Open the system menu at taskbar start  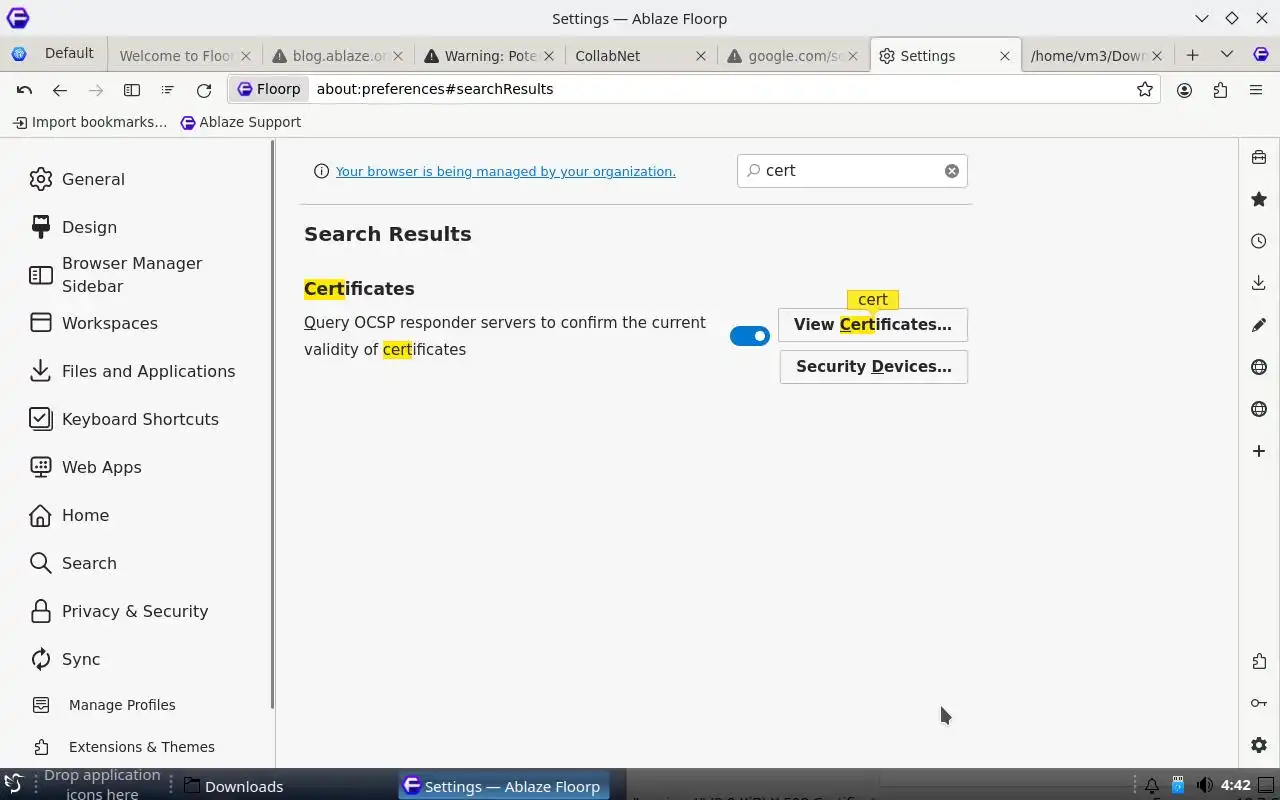tap(13, 785)
